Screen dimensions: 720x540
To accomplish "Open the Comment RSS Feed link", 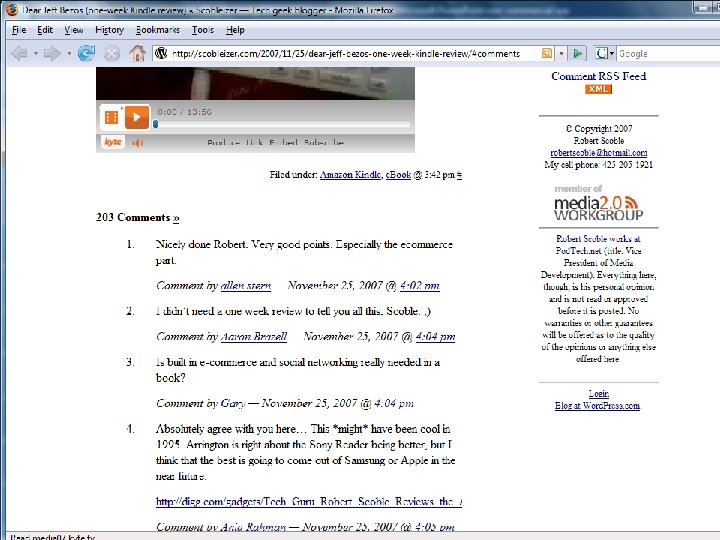I will click(598, 76).
